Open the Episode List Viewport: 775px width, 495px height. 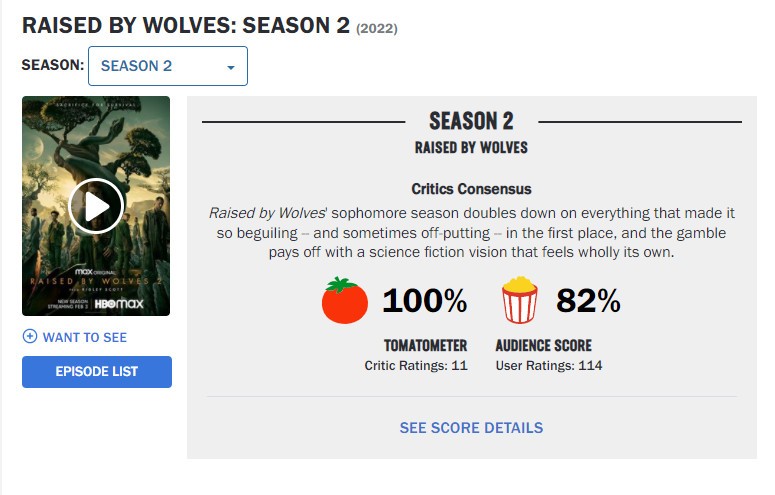[x=97, y=372]
